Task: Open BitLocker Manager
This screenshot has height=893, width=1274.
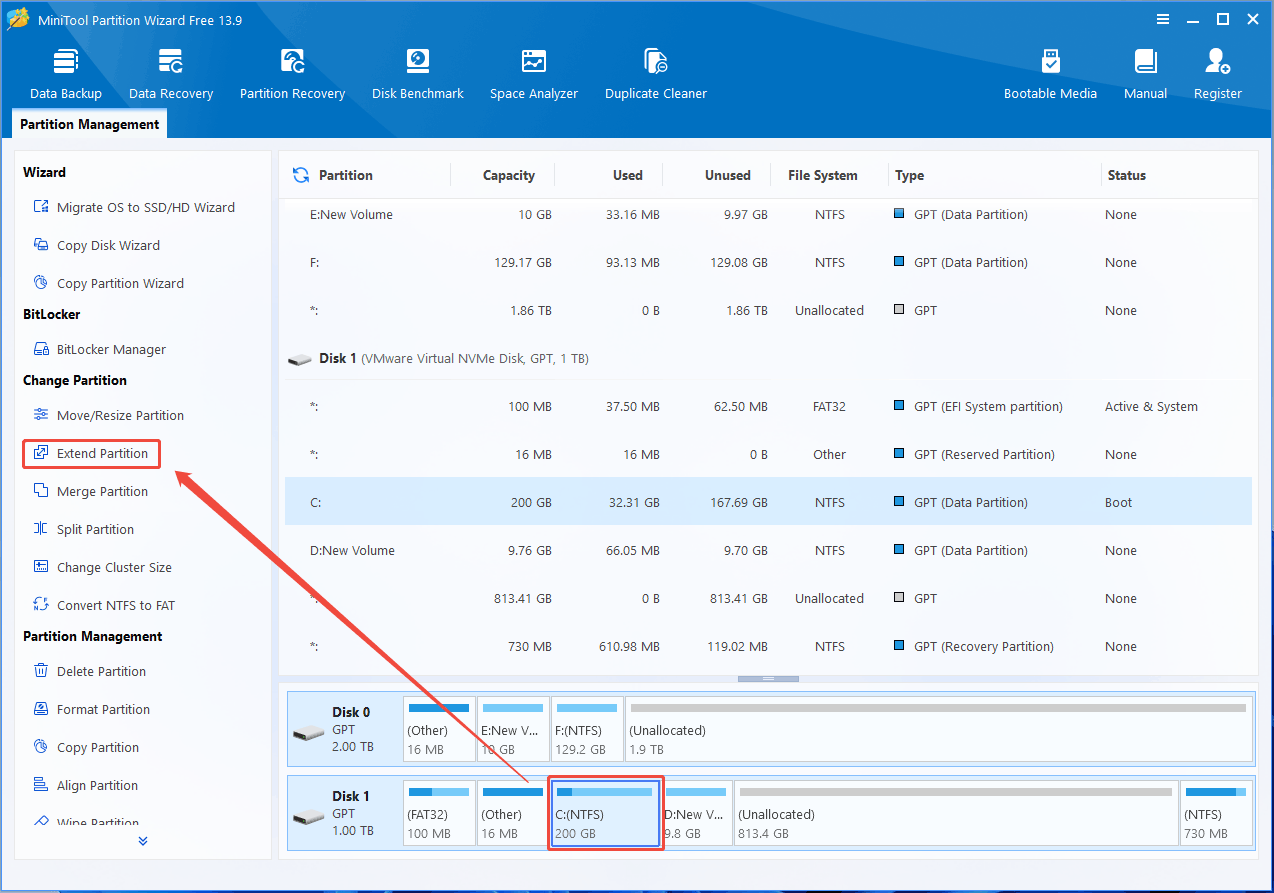Action: point(99,349)
